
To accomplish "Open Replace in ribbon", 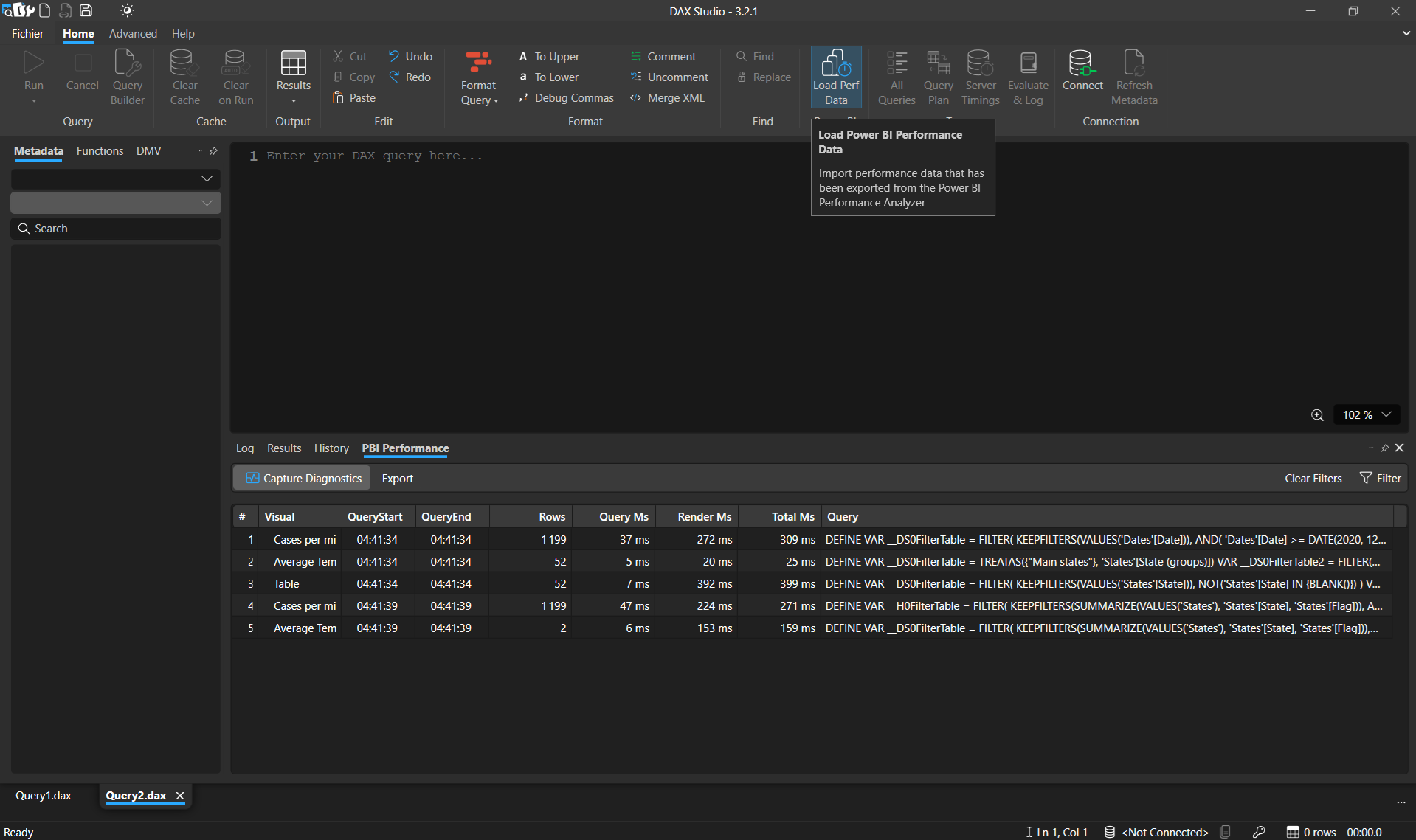I will 764,77.
